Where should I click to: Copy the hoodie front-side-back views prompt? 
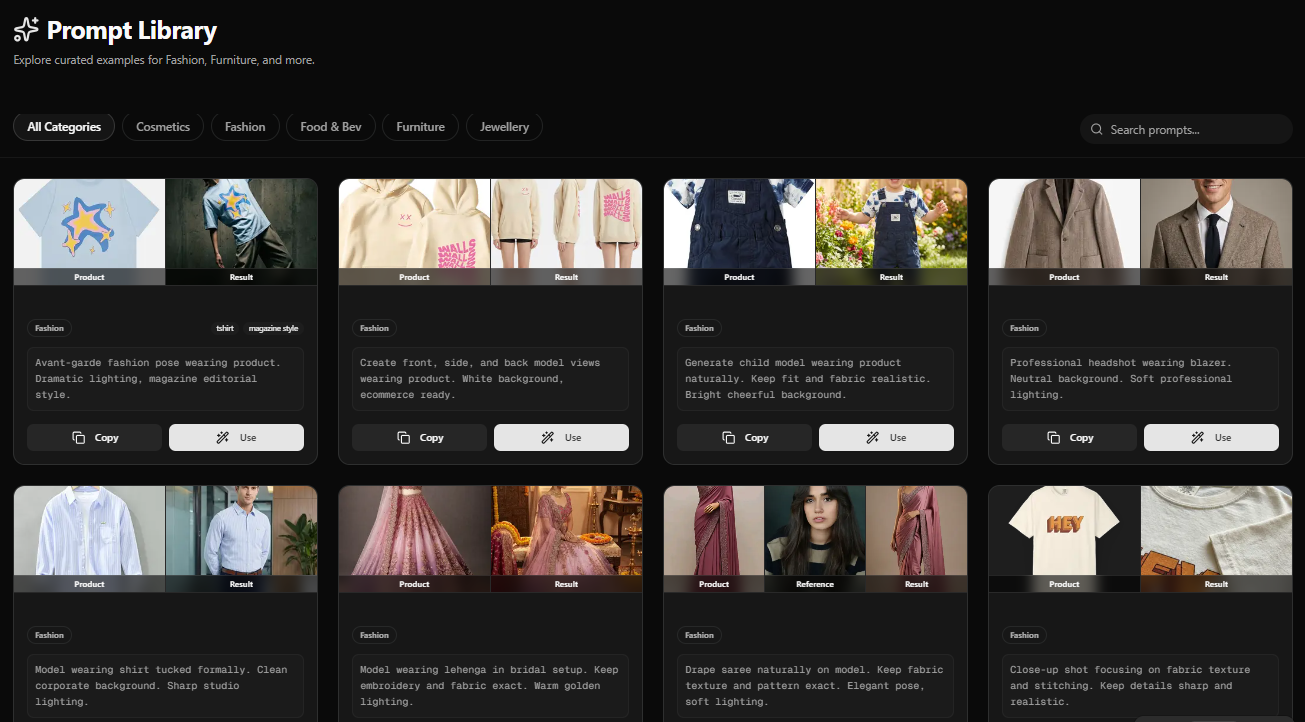(419, 438)
